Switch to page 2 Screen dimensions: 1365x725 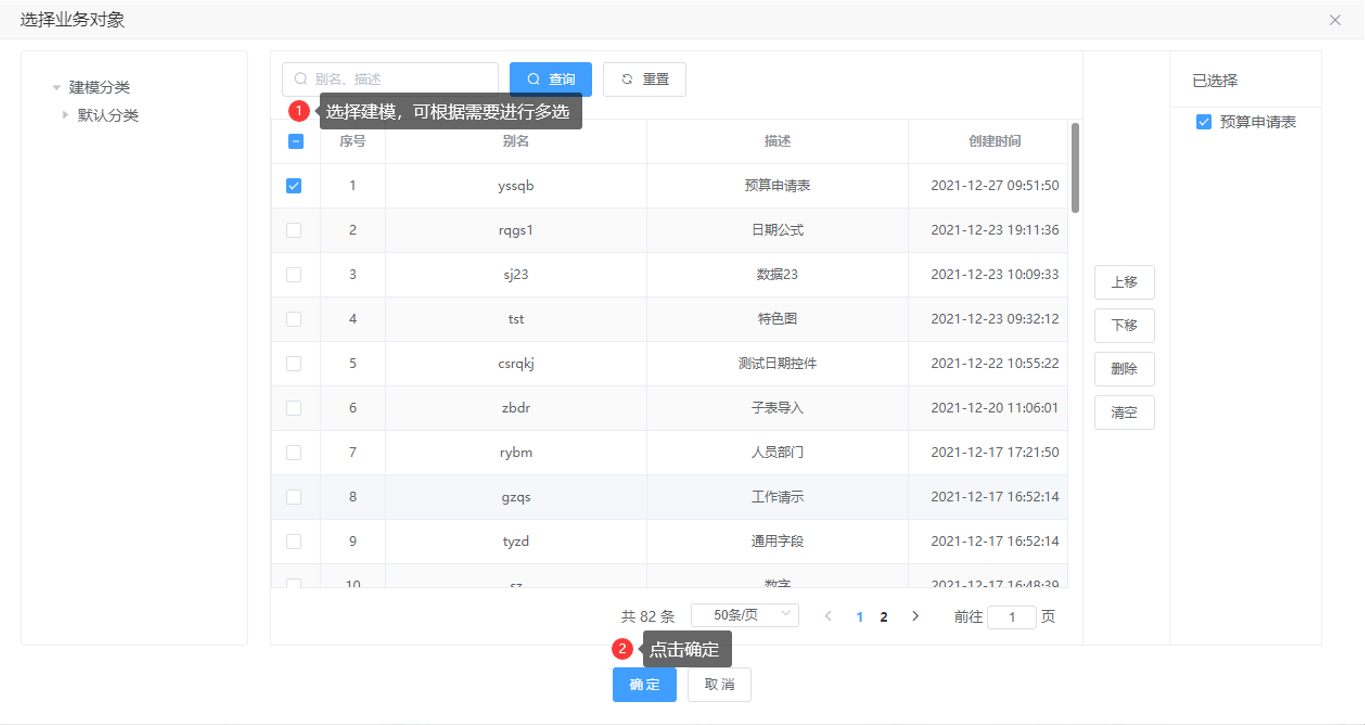pos(884,617)
